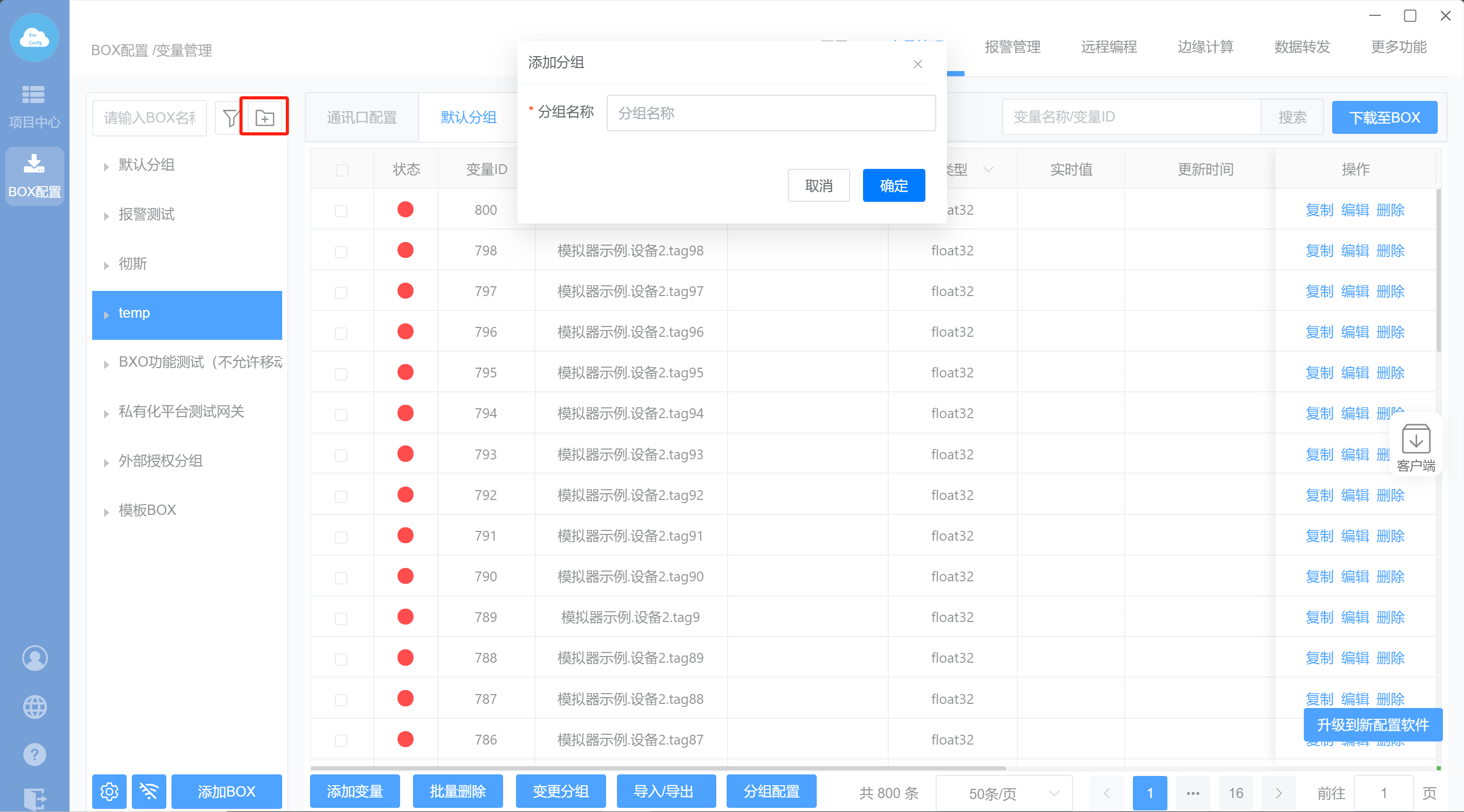Expand the 模板BOX tree item
1464x812 pixels.
click(106, 511)
